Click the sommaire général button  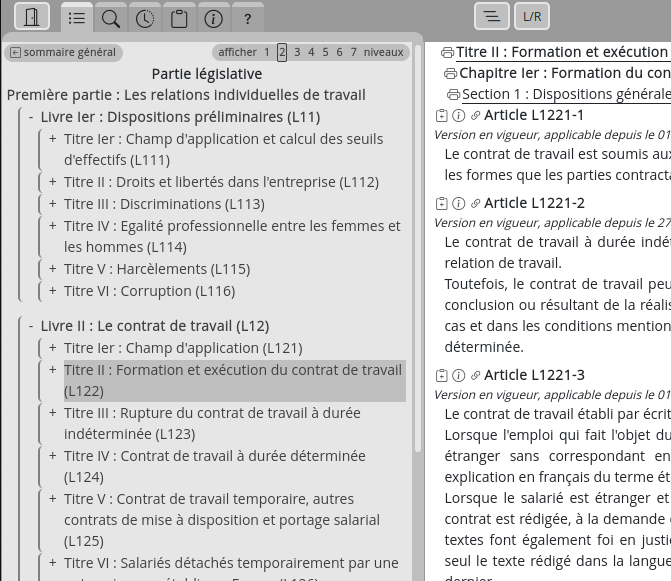[63, 52]
